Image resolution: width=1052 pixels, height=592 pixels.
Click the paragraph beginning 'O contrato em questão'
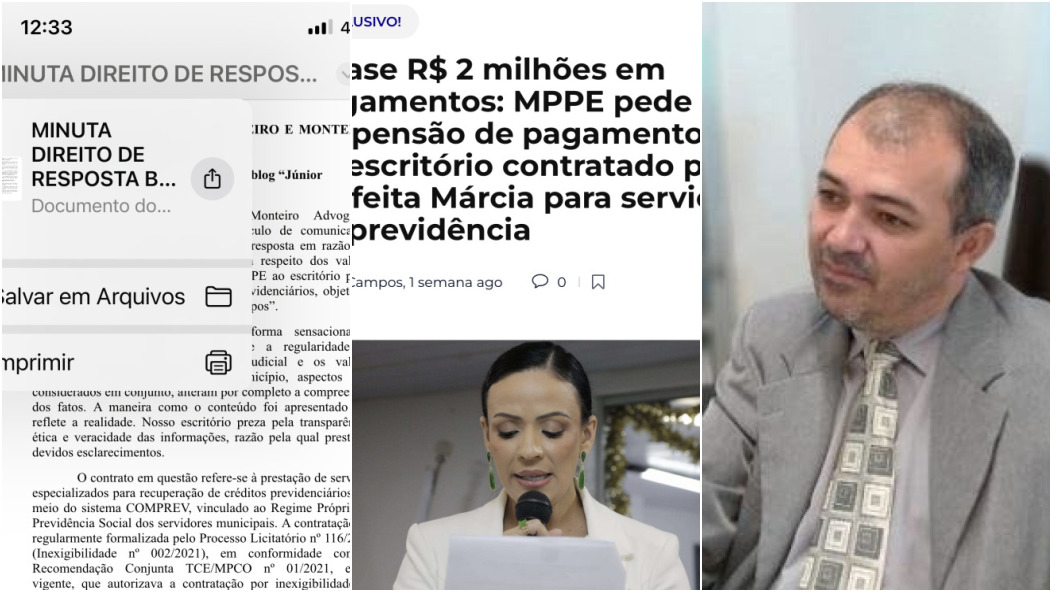pos(191,530)
